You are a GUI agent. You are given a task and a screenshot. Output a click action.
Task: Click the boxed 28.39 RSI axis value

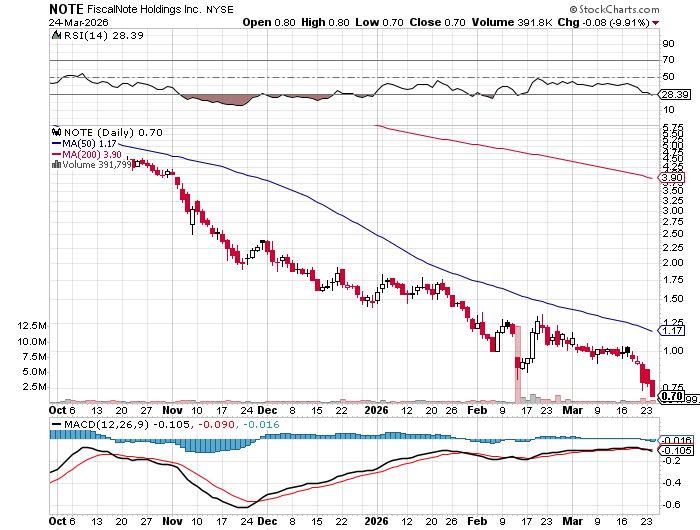point(675,95)
